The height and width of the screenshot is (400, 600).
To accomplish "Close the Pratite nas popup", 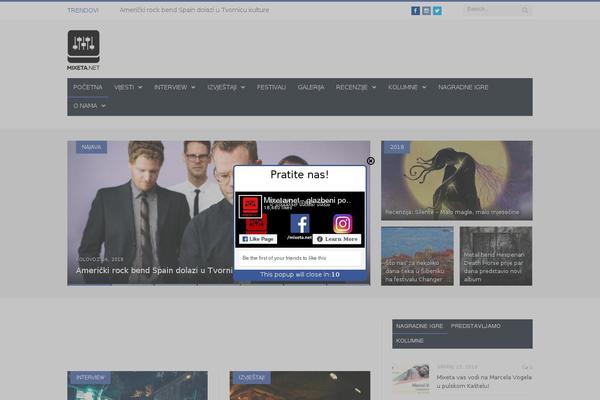I will [370, 161].
